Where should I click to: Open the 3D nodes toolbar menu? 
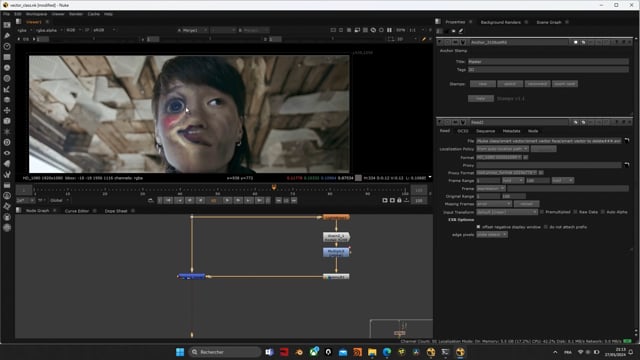pyautogui.click(x=7, y=121)
